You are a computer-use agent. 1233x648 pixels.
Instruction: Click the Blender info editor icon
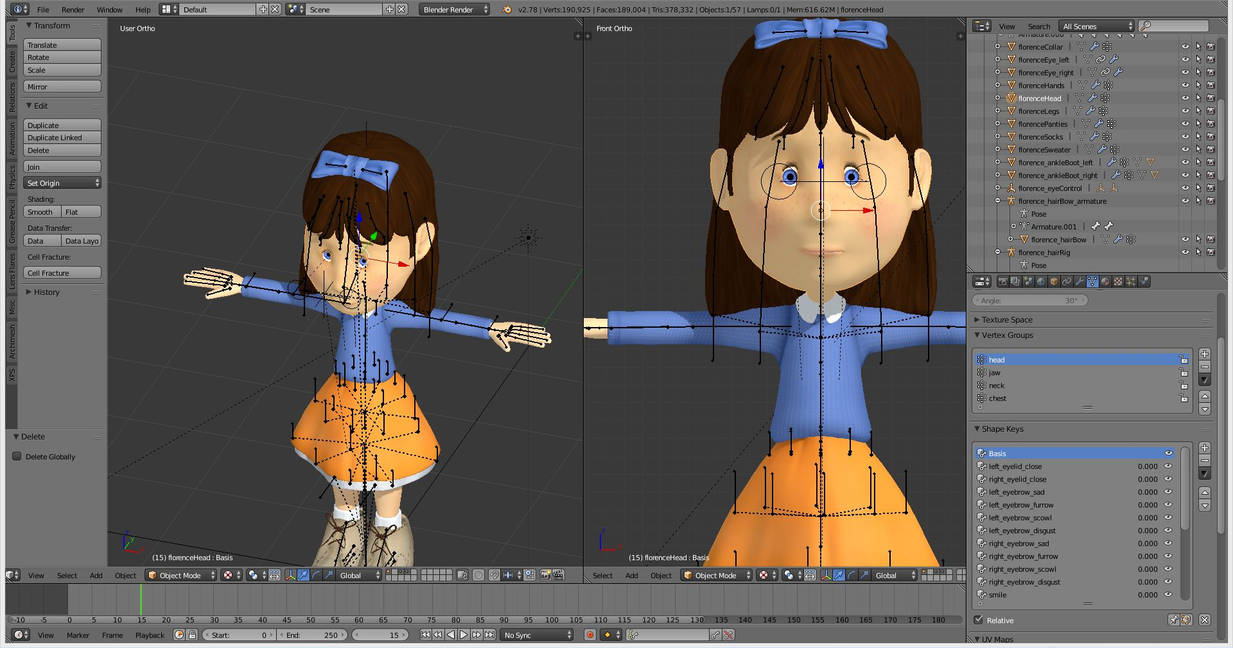[x=20, y=9]
